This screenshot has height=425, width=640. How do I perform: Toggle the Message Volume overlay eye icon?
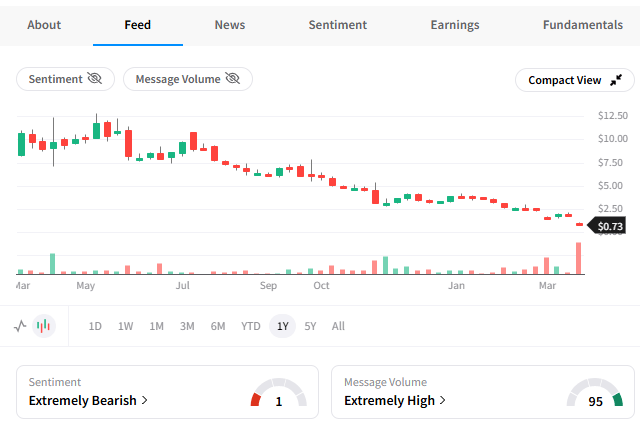[232, 79]
